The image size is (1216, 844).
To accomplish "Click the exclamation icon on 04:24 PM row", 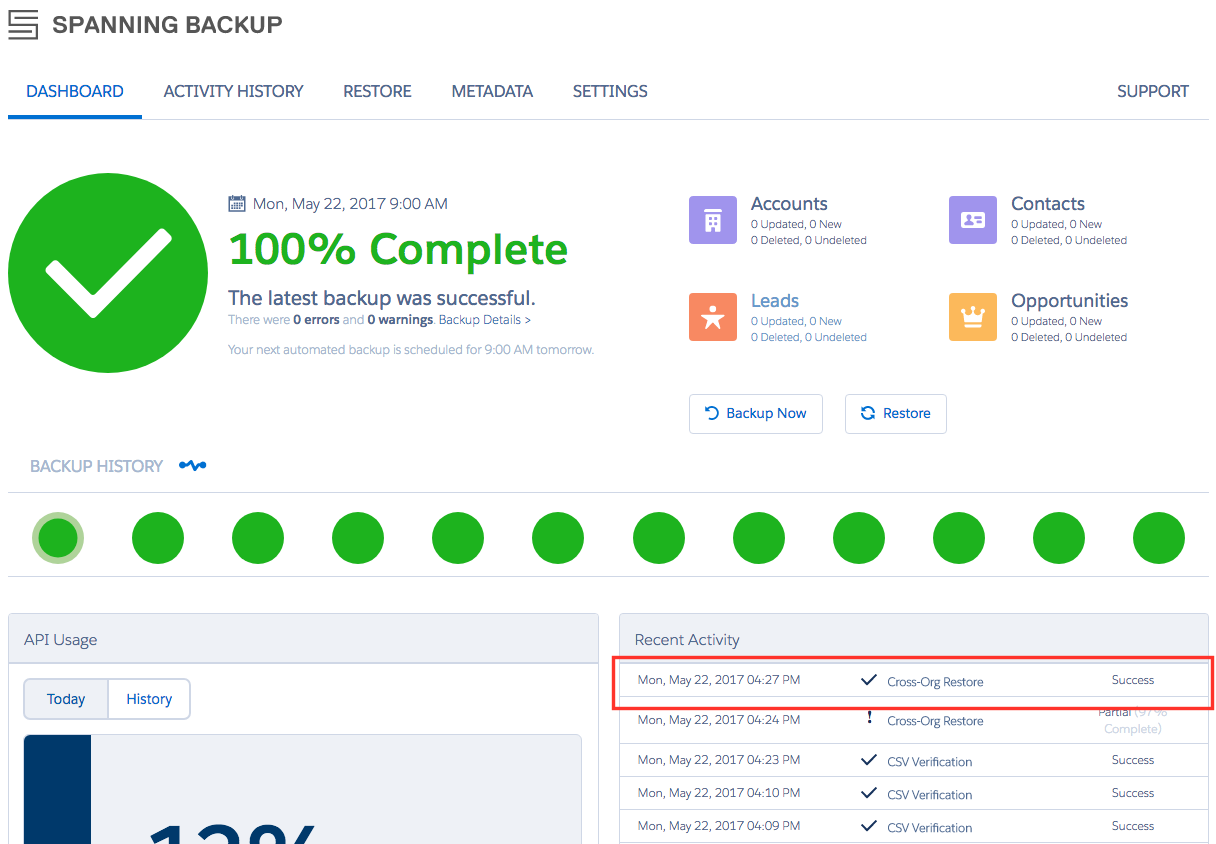I will pyautogui.click(x=869, y=718).
